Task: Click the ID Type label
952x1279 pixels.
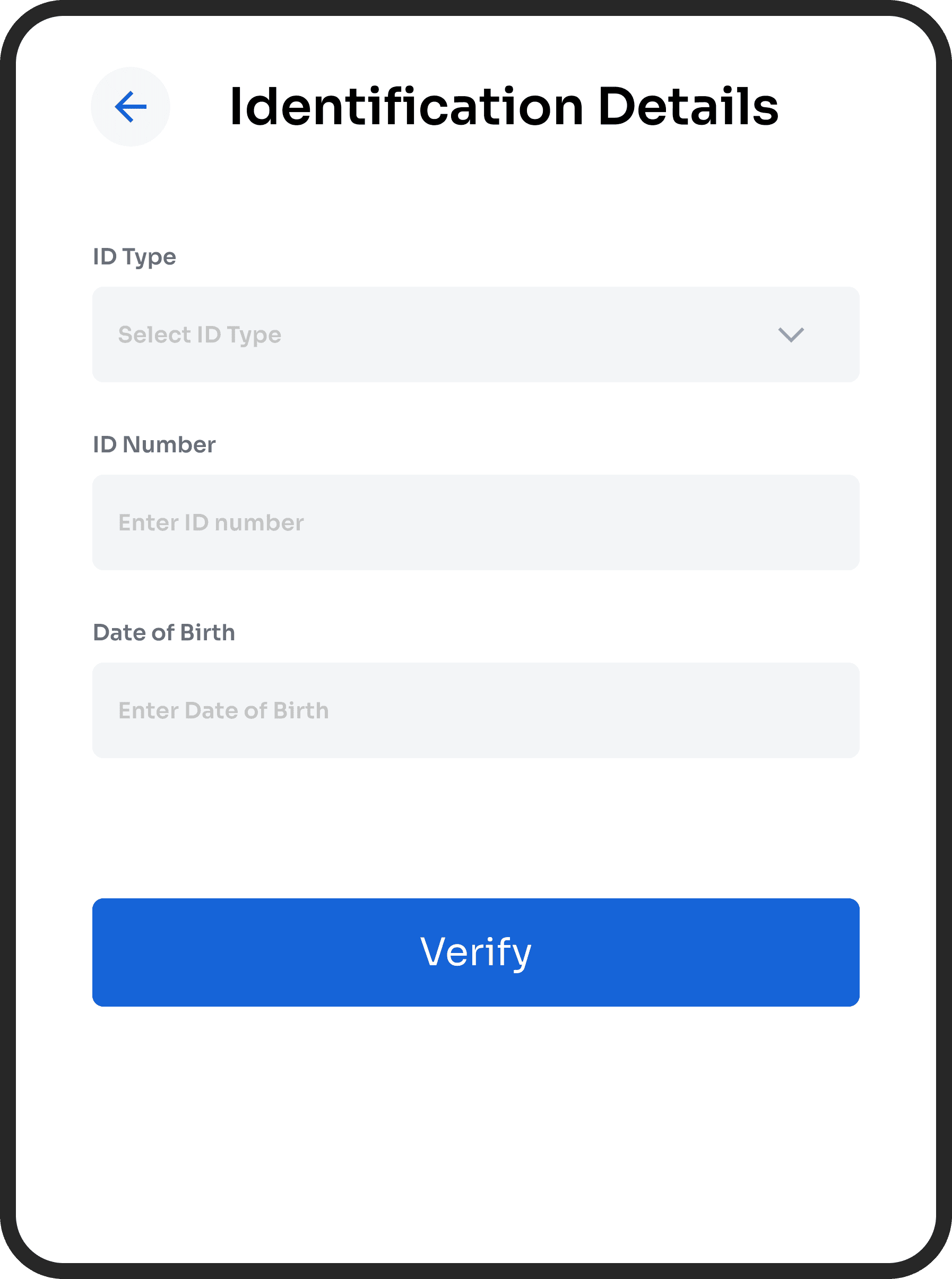Action: (x=134, y=257)
